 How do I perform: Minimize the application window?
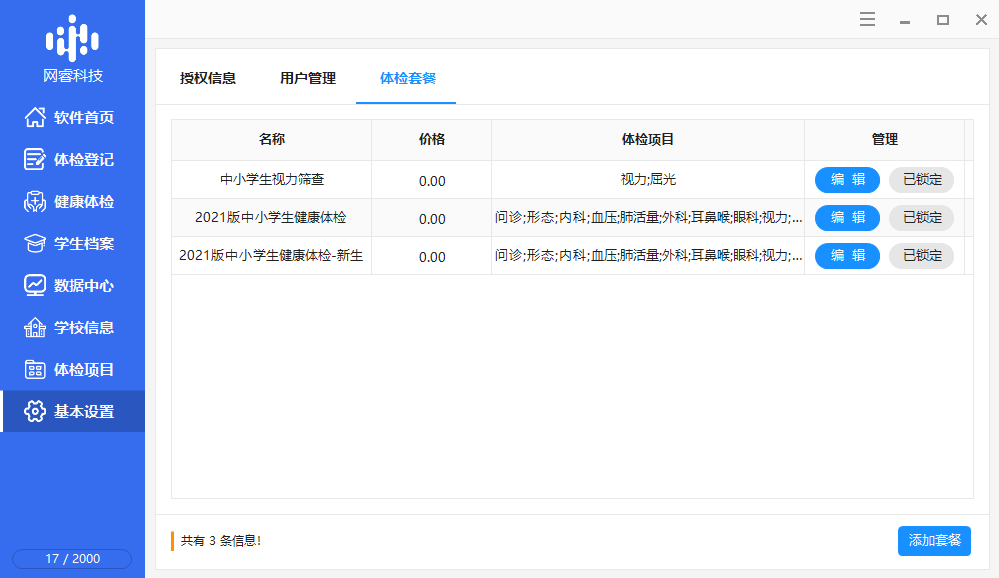pos(905,21)
